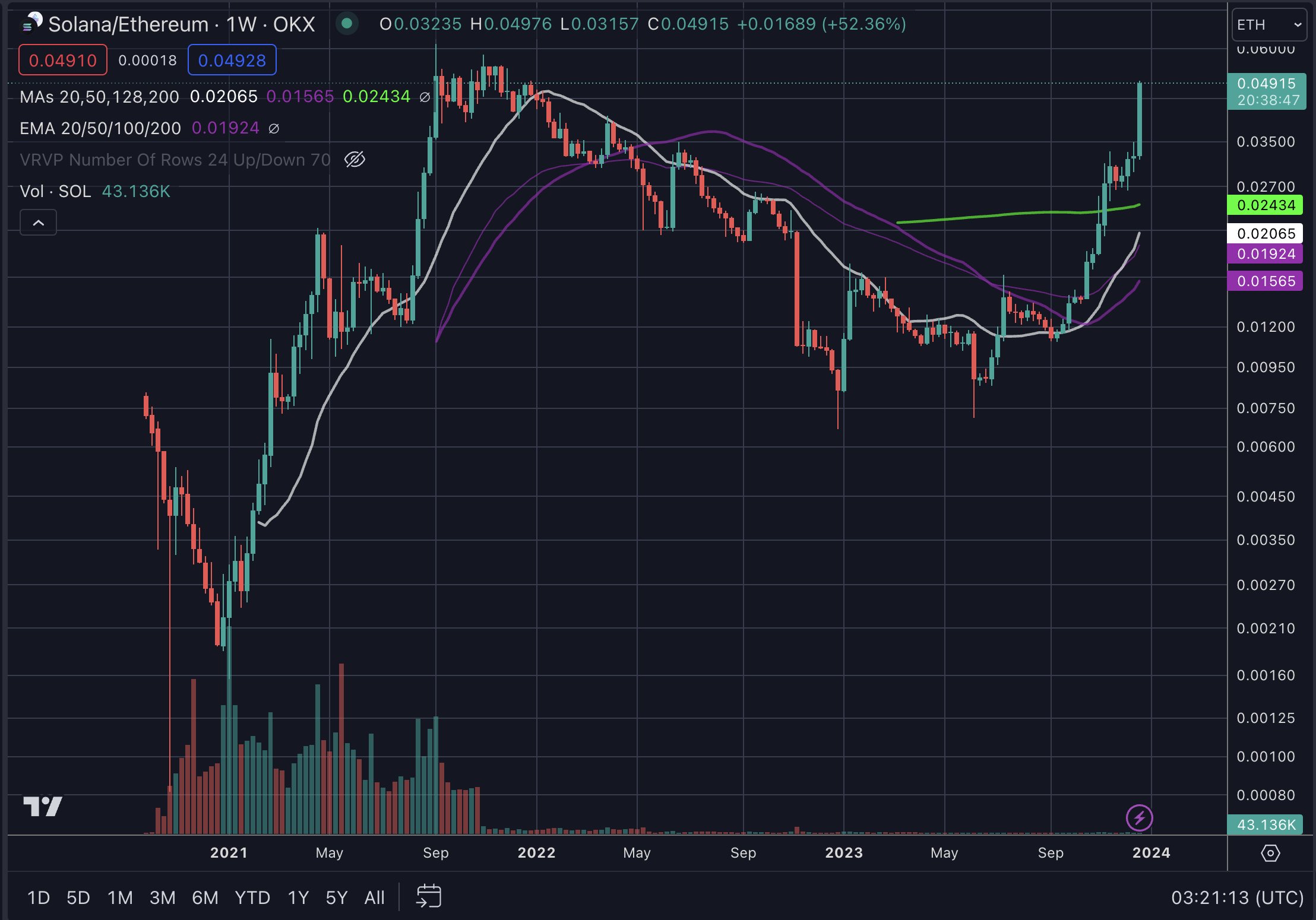Viewport: 1316px width, 920px height.
Task: Open the timezone clock 03:21:13 (UTC)
Action: coord(1237,897)
